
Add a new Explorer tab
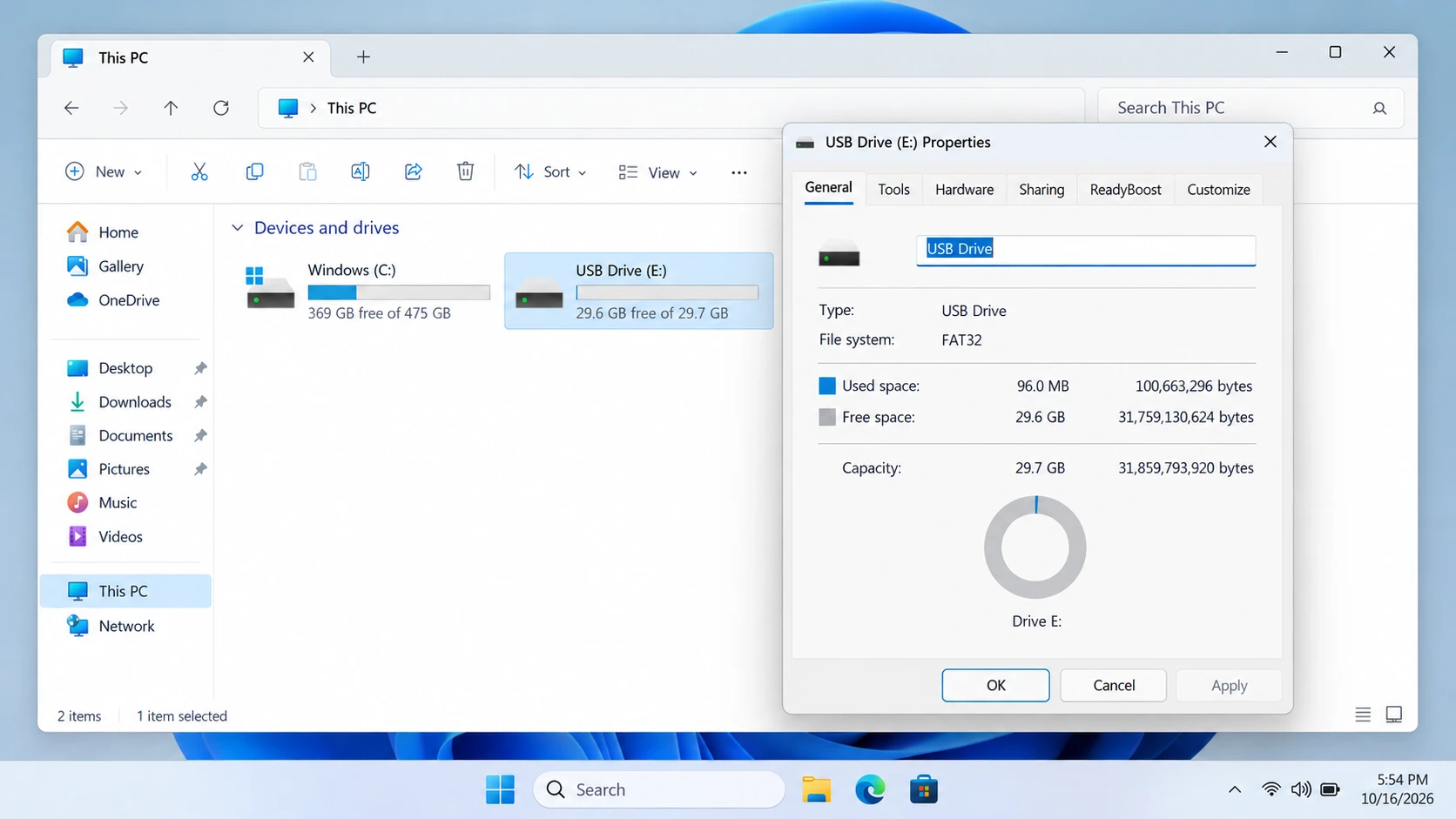[x=363, y=57]
